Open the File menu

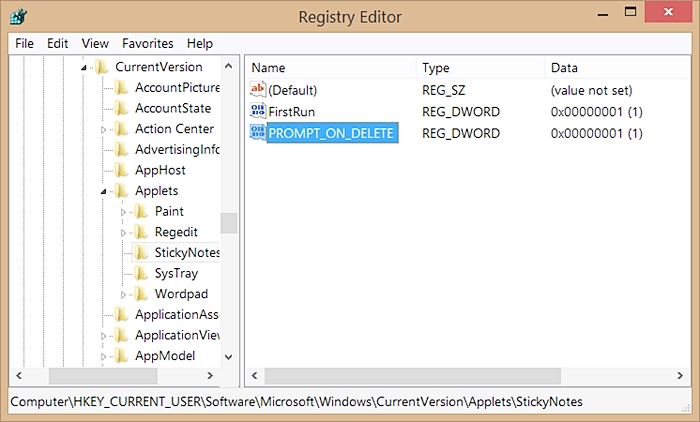pyautogui.click(x=24, y=43)
